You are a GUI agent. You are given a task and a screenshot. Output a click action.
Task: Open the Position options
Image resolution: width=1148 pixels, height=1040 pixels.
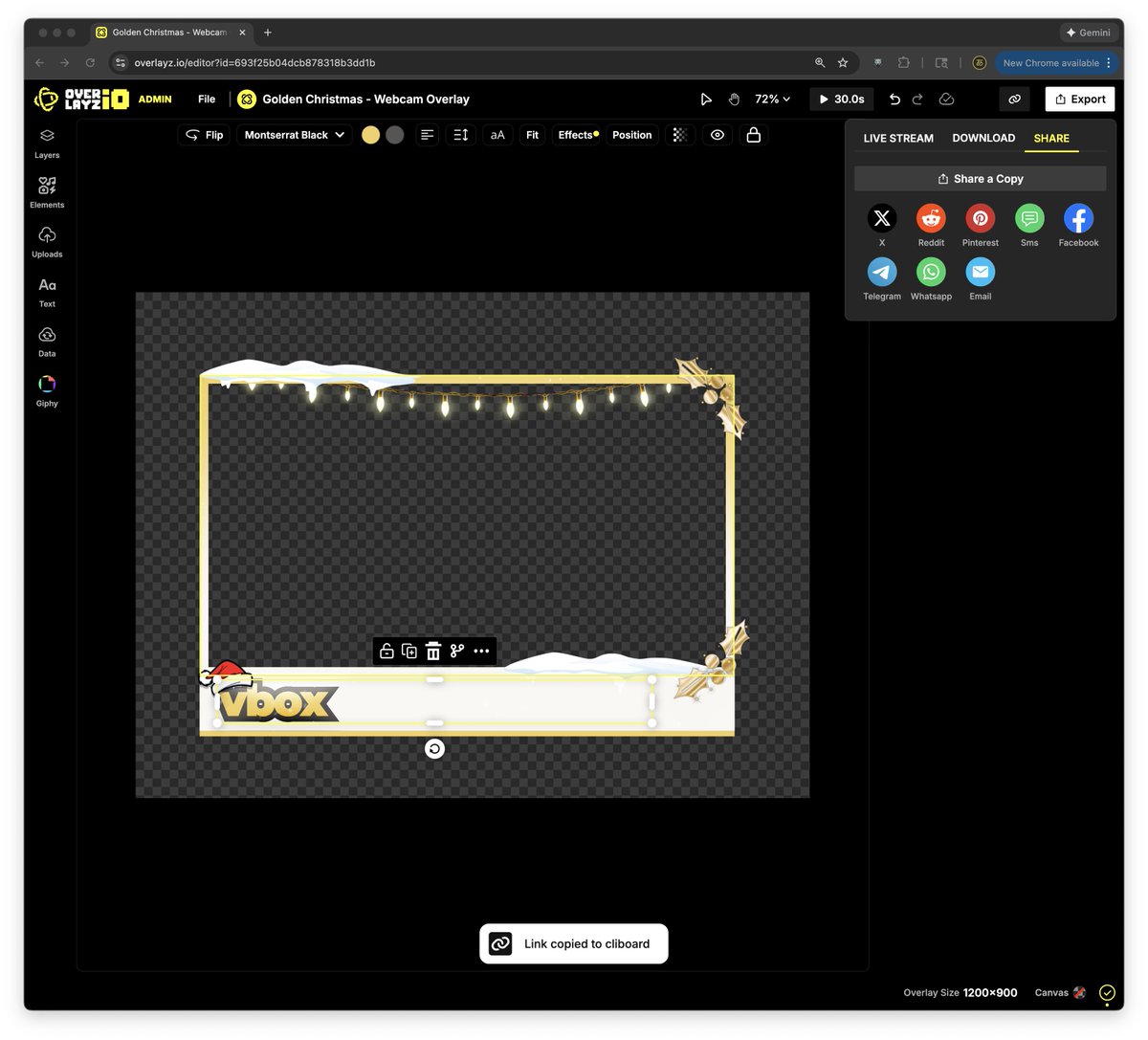[632, 135]
